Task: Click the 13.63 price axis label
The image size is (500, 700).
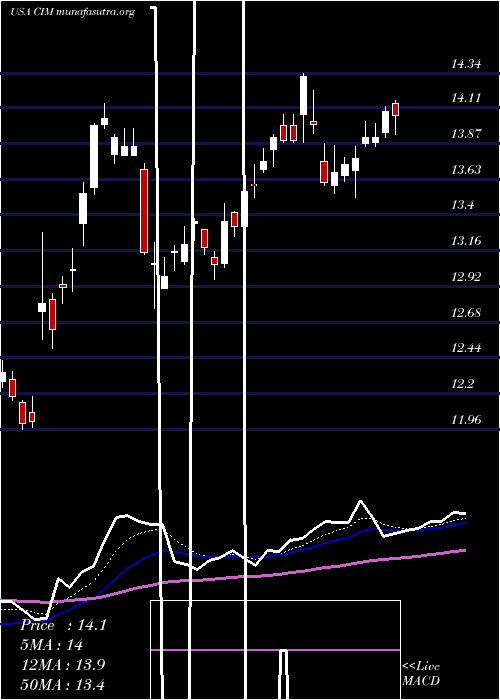Action: pyautogui.click(x=466, y=169)
